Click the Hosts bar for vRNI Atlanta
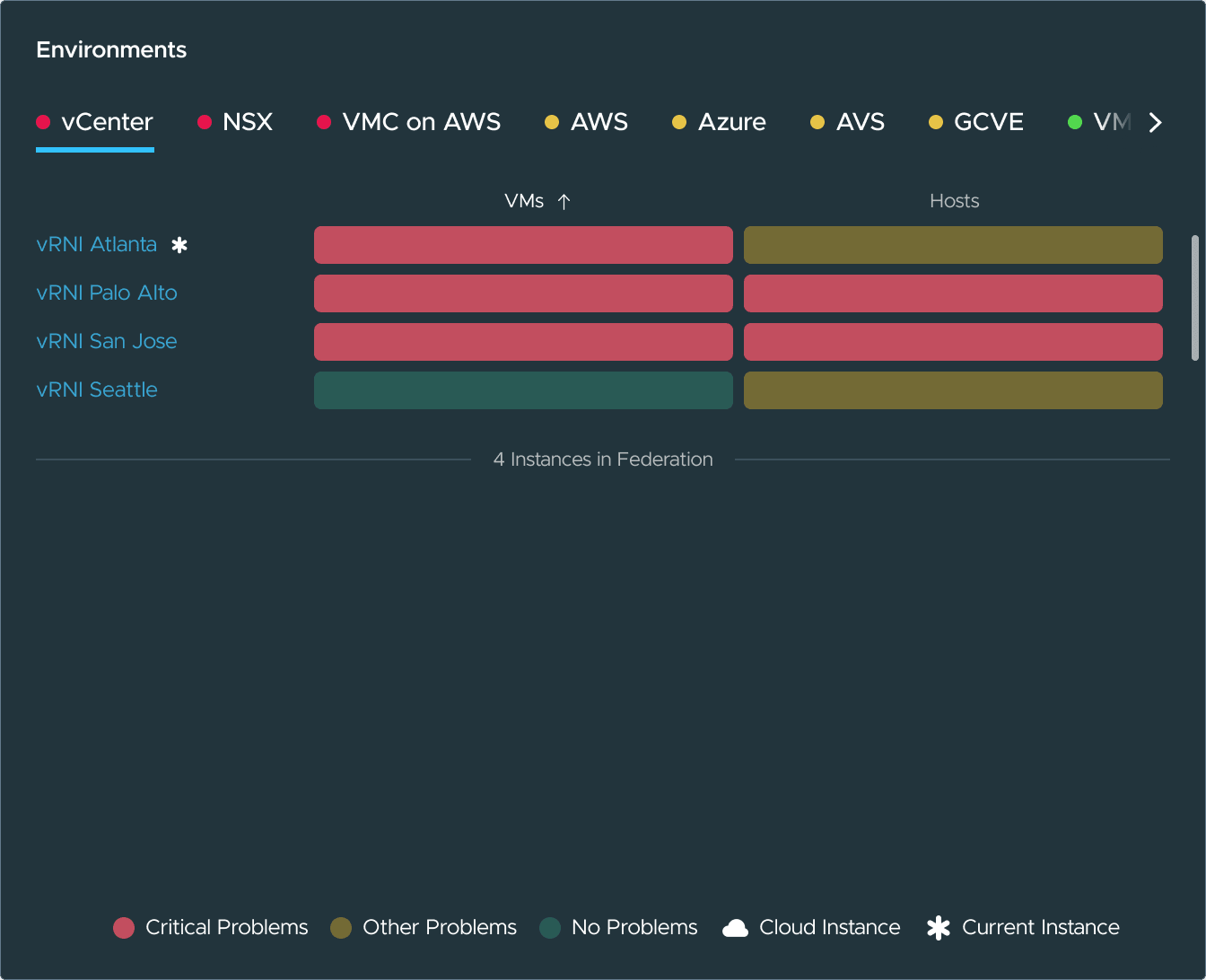The height and width of the screenshot is (980, 1206). click(x=953, y=245)
